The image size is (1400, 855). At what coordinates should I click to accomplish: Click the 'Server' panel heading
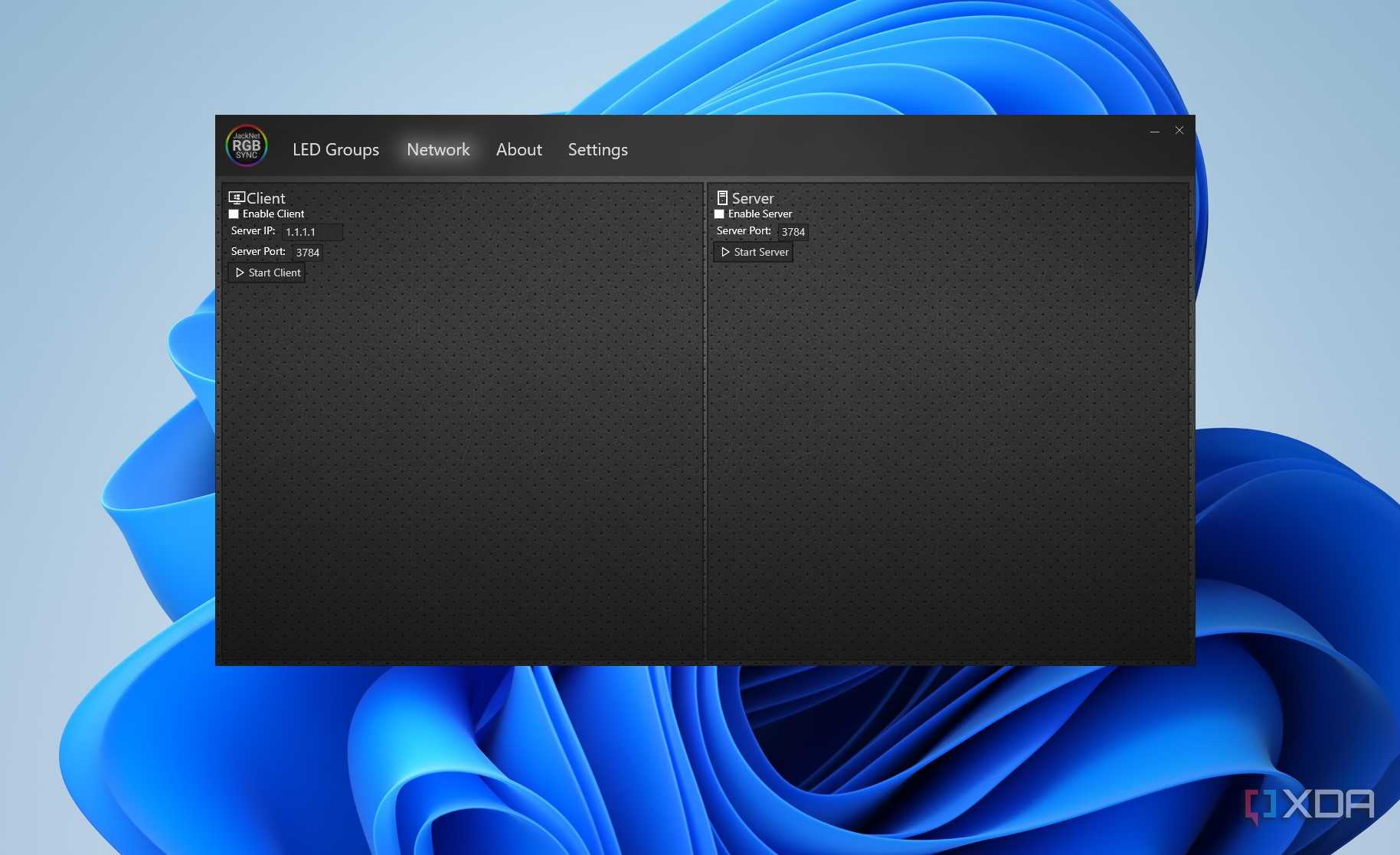click(x=753, y=198)
